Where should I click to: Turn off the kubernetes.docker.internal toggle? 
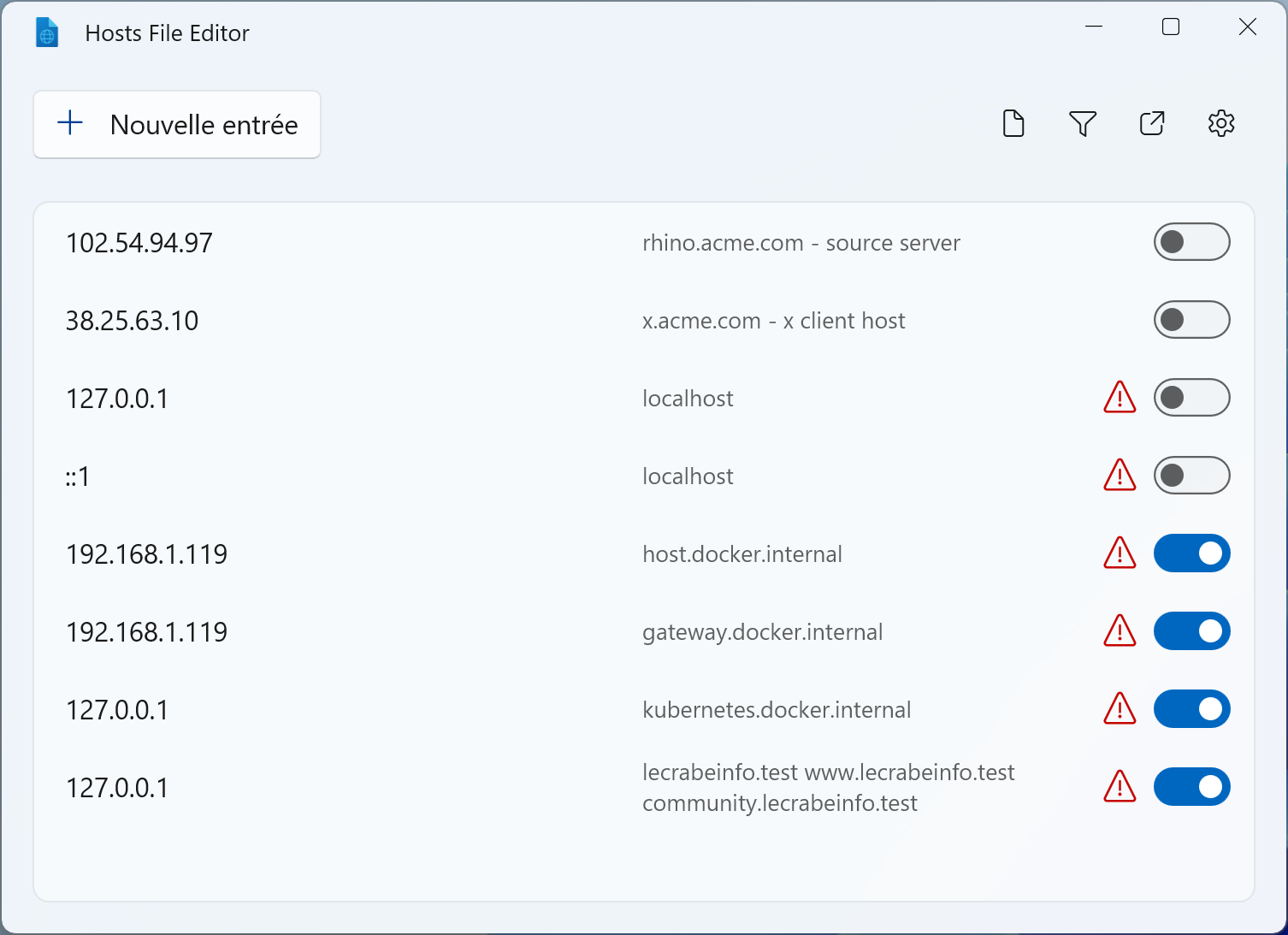[x=1191, y=709]
